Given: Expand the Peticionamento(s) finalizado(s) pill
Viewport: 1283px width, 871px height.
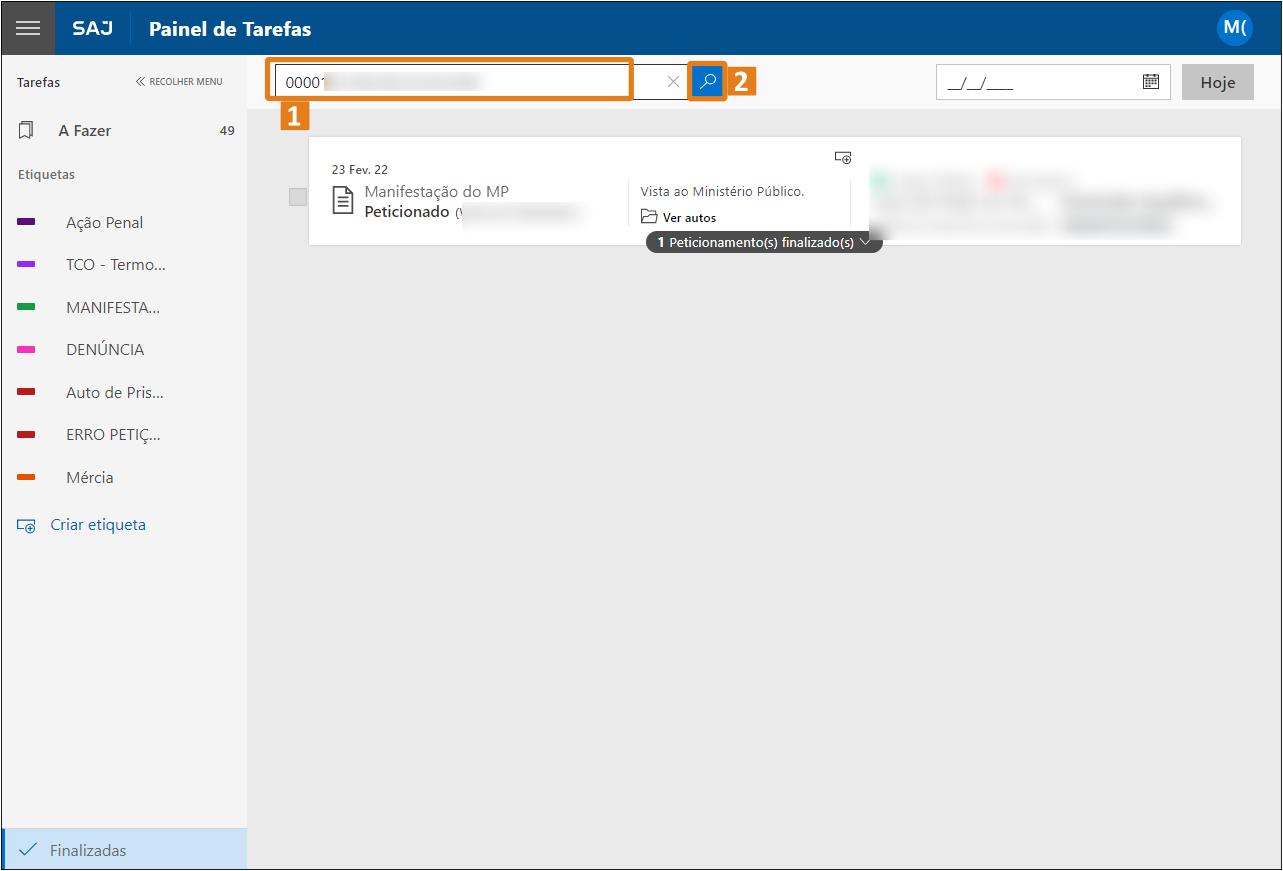Looking at the screenshot, I should 764,242.
